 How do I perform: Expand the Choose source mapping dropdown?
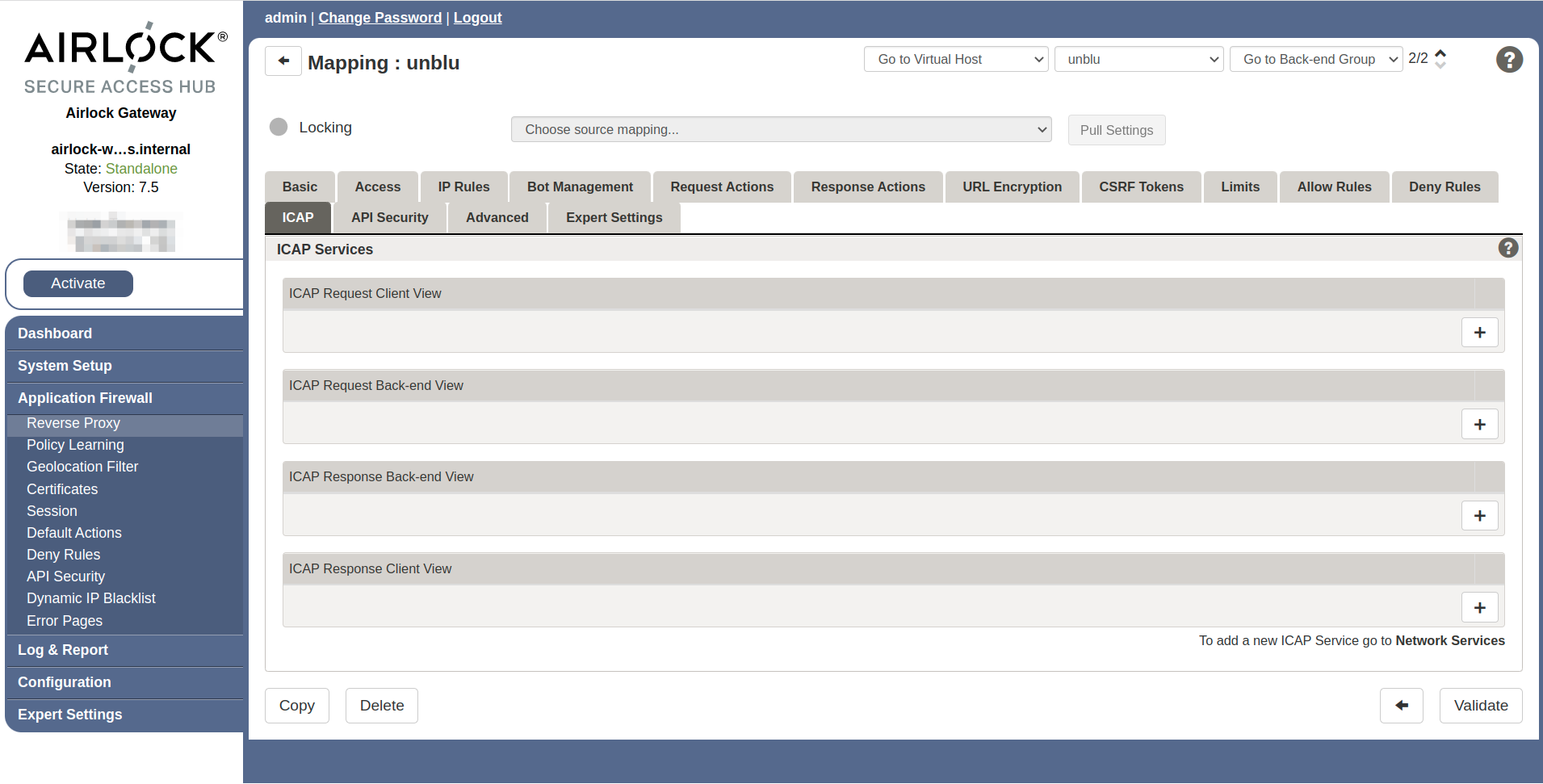[x=781, y=129]
